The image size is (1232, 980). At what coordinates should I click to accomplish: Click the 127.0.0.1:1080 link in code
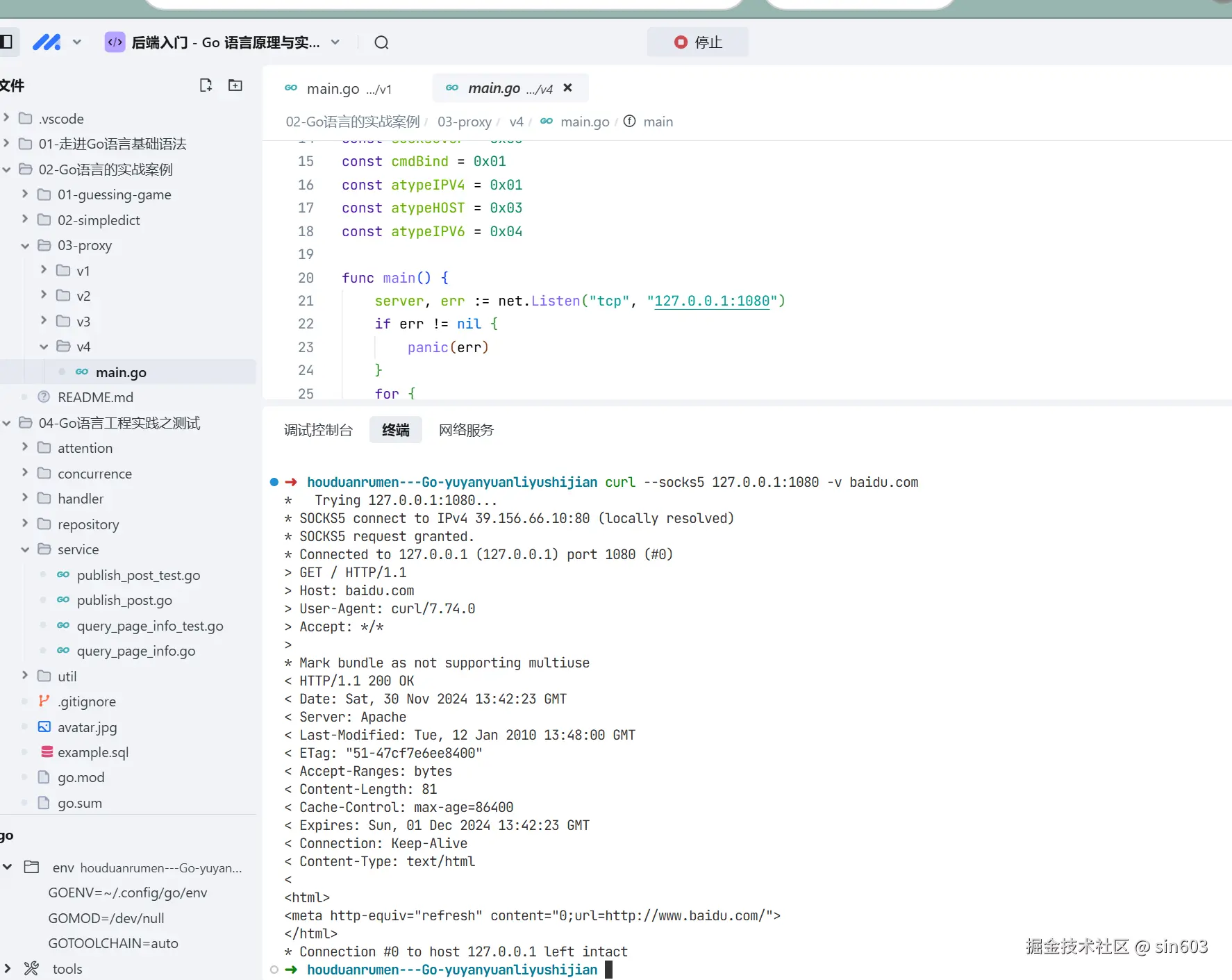point(712,301)
